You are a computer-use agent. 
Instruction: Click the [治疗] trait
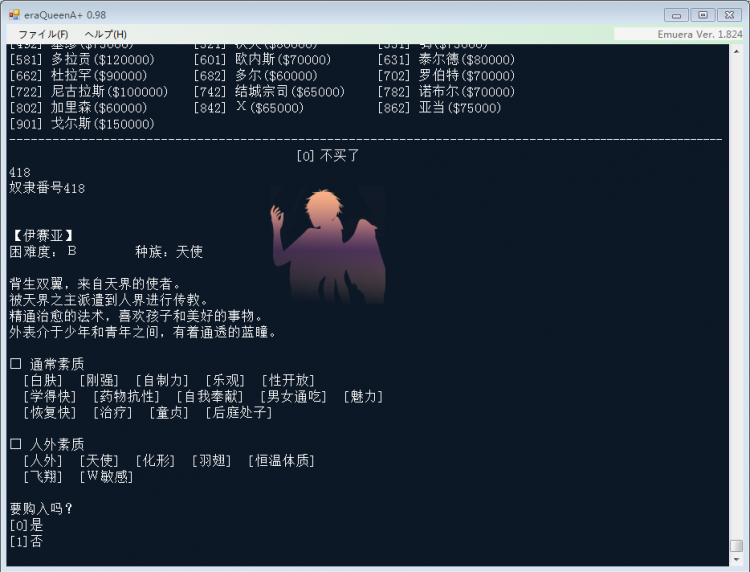[113, 413]
